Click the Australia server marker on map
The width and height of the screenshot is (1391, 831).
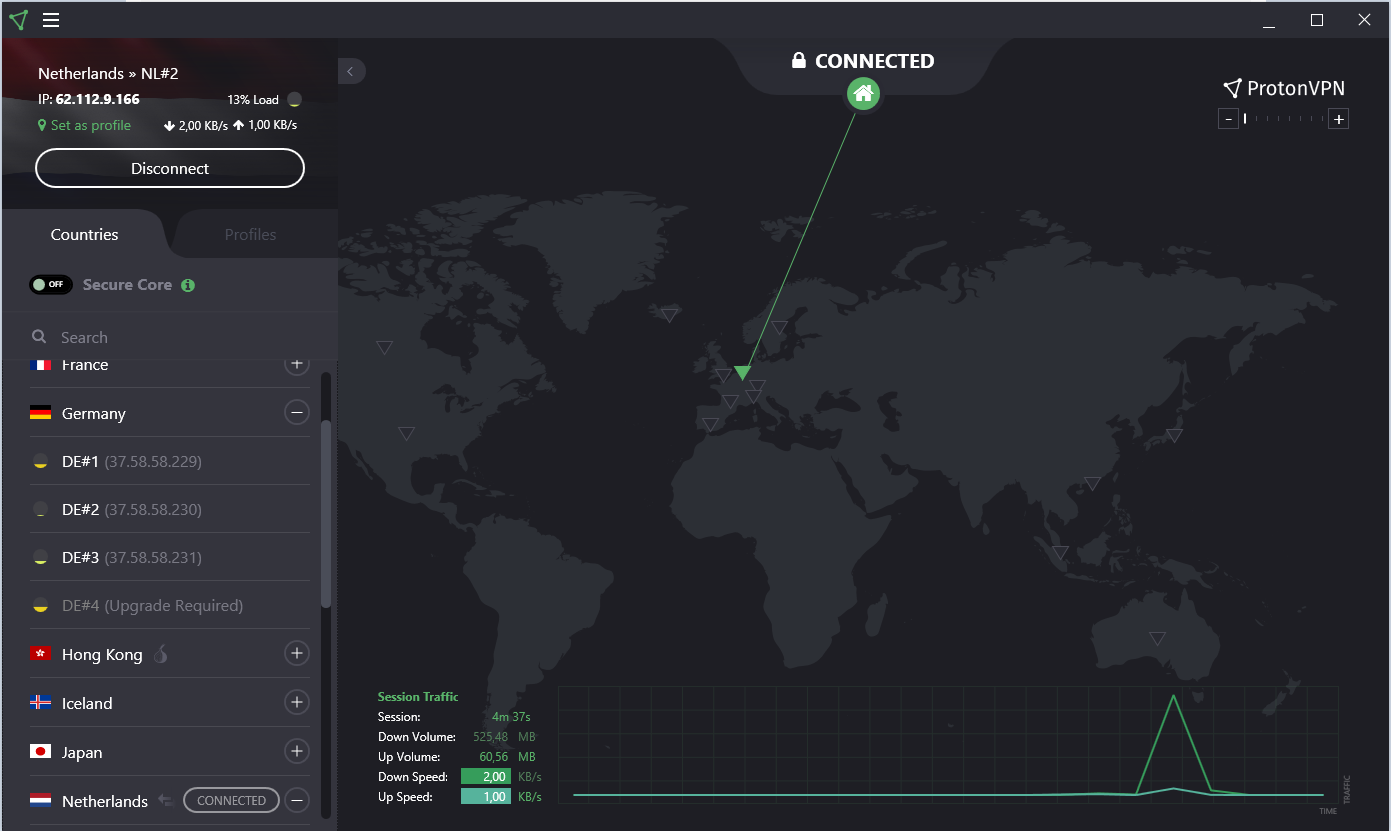[x=1157, y=638]
